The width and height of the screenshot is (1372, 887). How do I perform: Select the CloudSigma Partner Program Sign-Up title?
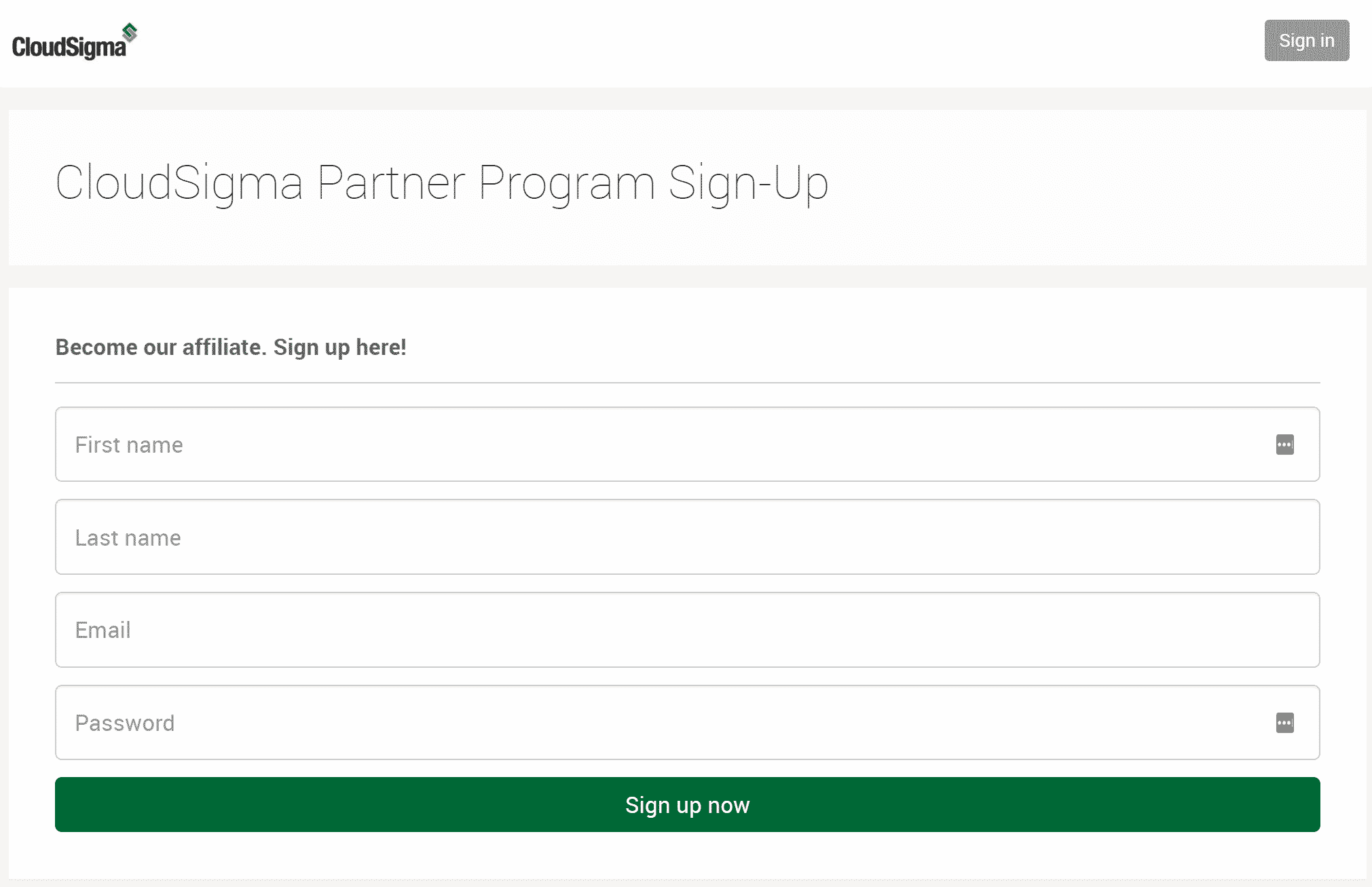click(x=441, y=182)
